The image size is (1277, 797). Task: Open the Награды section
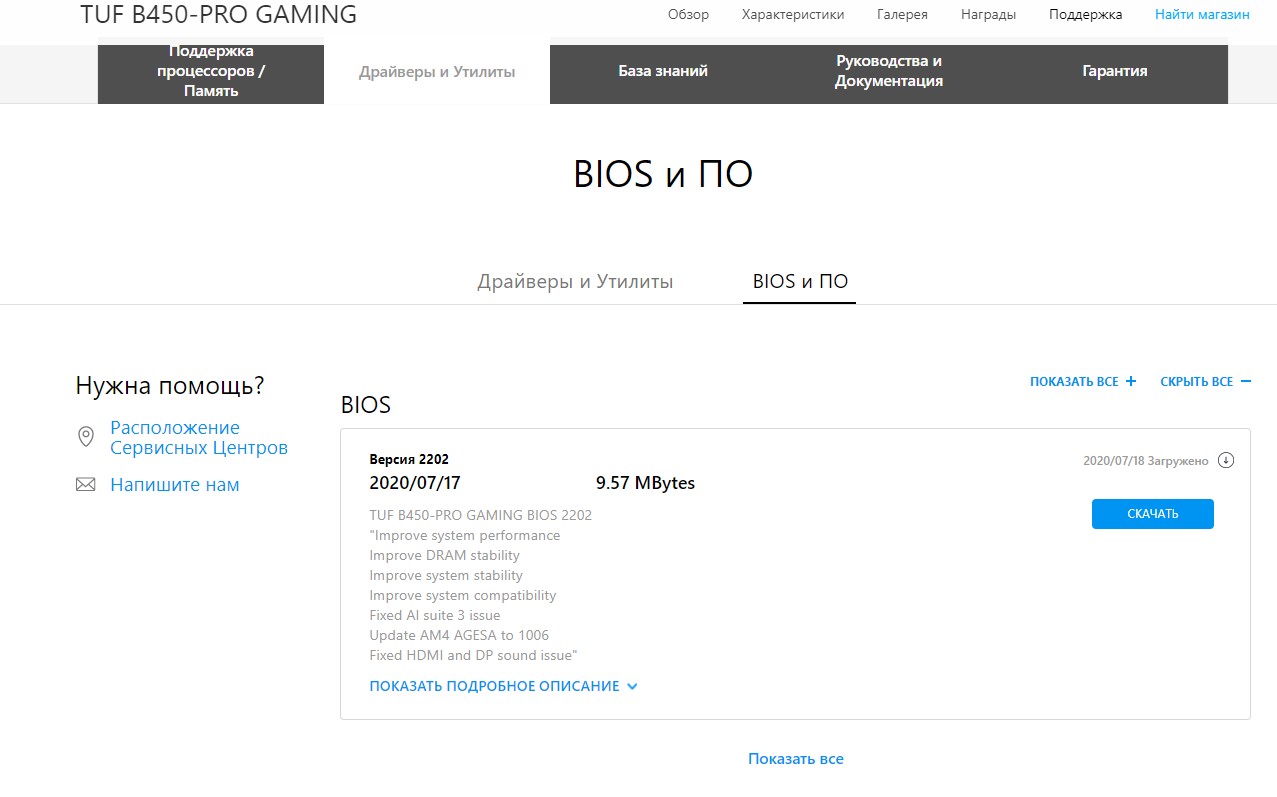point(988,14)
